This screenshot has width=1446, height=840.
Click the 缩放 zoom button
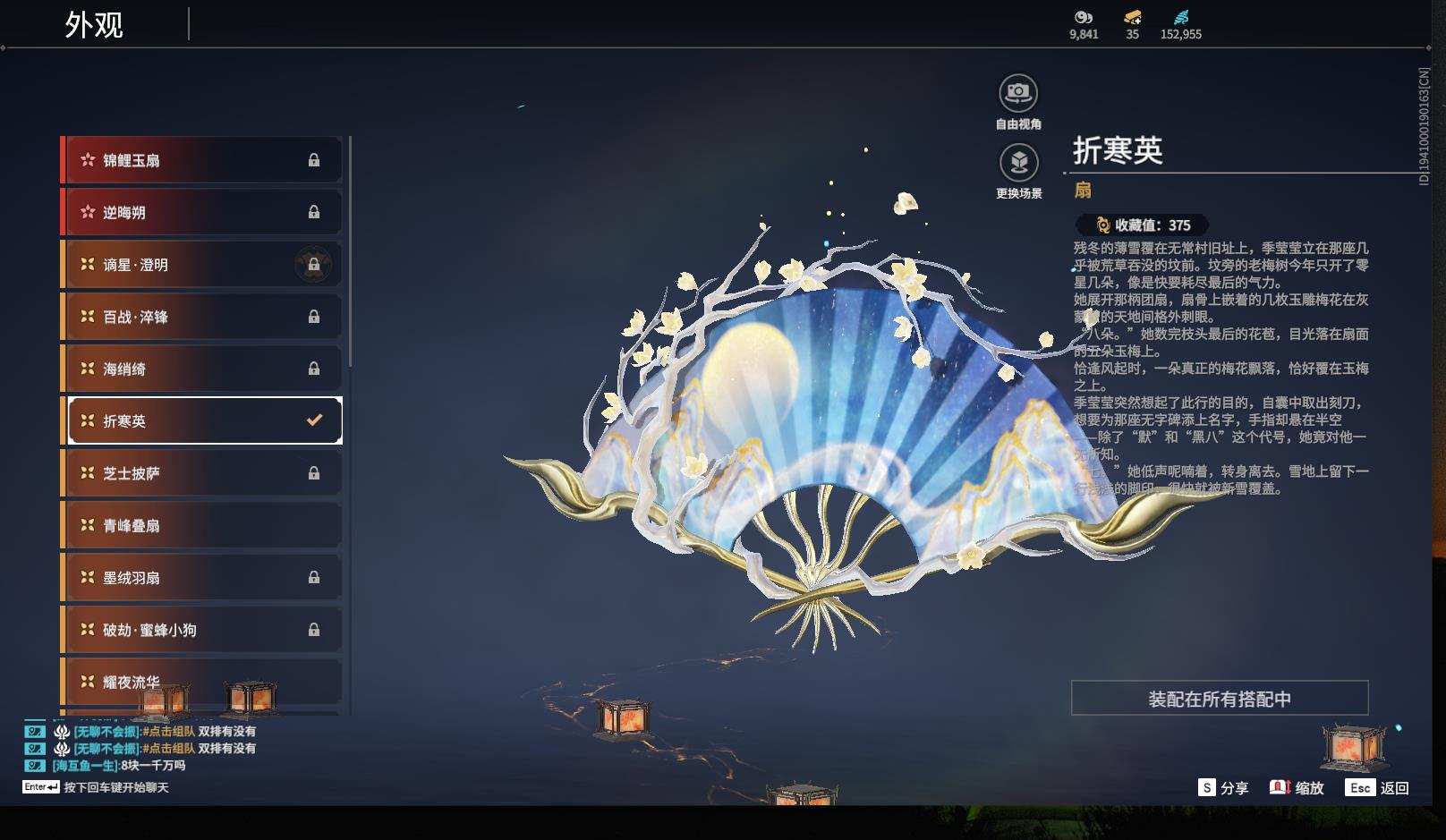point(1309,788)
